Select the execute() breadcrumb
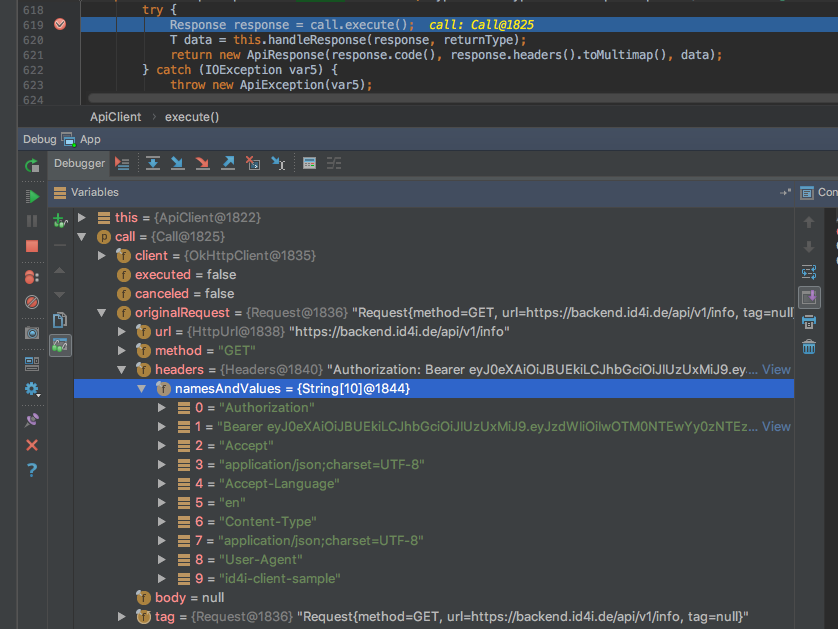Viewport: 838px width, 629px height. (x=192, y=117)
